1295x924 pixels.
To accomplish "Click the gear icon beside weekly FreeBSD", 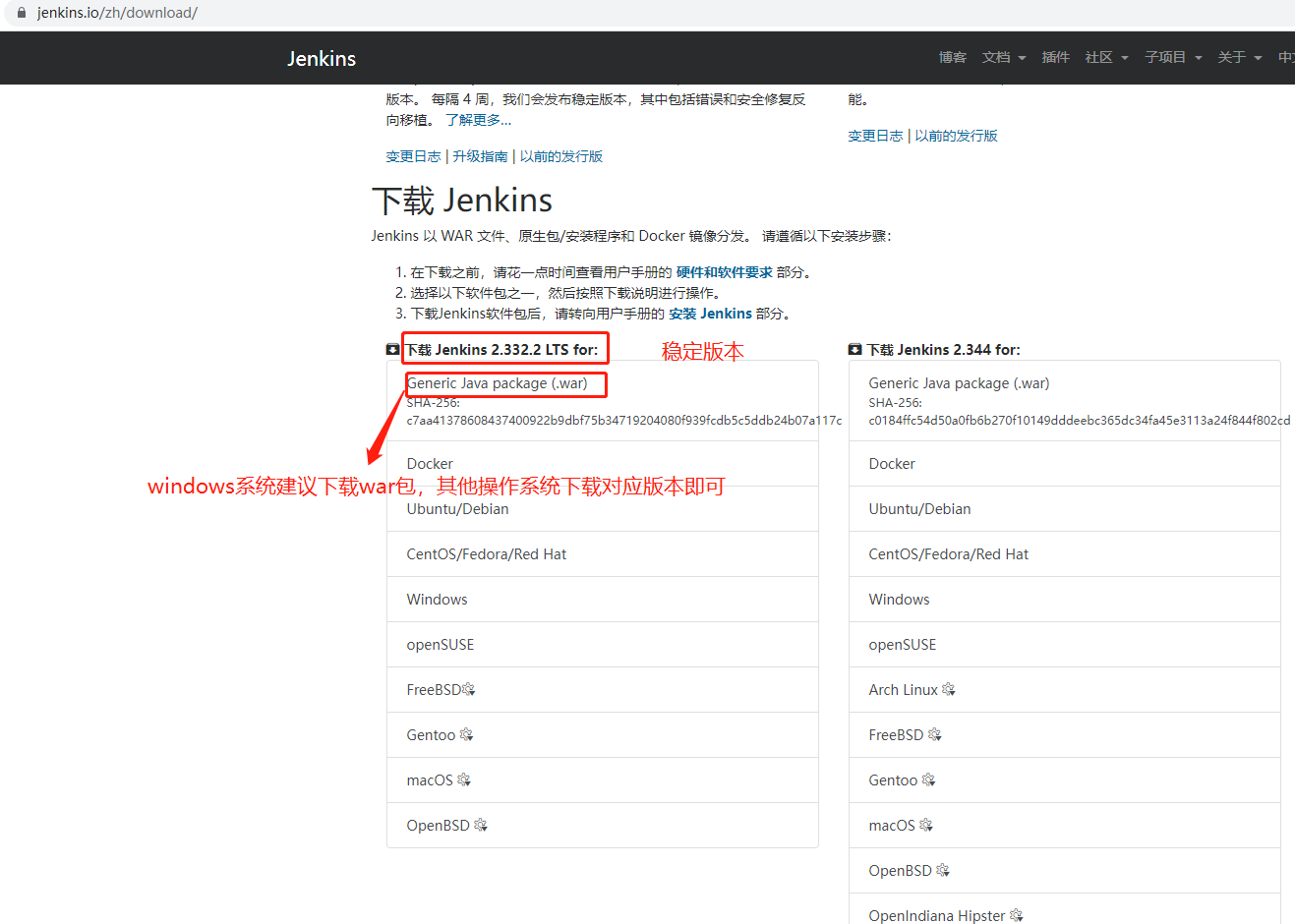I will [x=935, y=735].
